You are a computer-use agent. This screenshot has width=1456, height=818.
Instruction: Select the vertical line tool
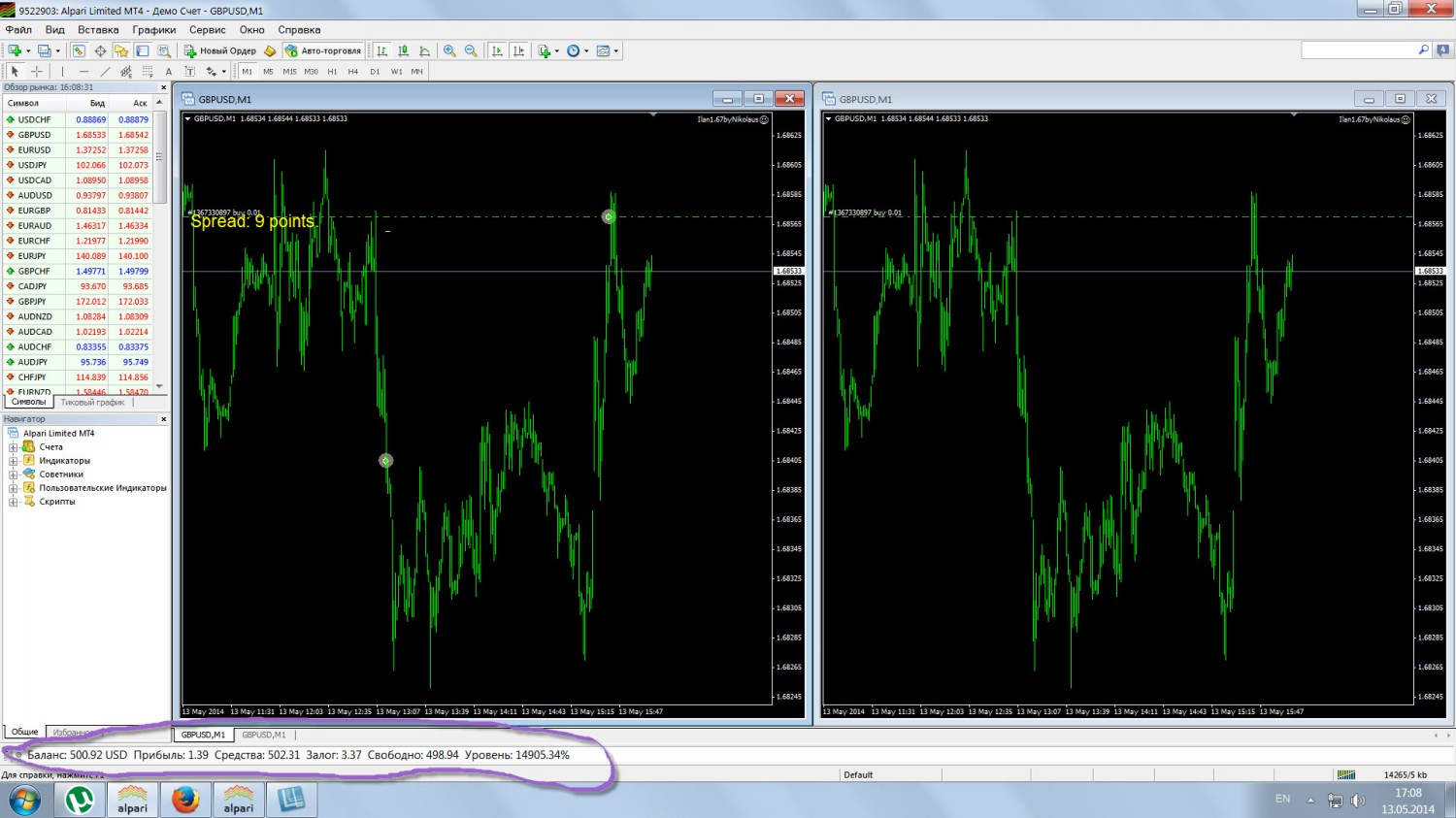coord(62,71)
